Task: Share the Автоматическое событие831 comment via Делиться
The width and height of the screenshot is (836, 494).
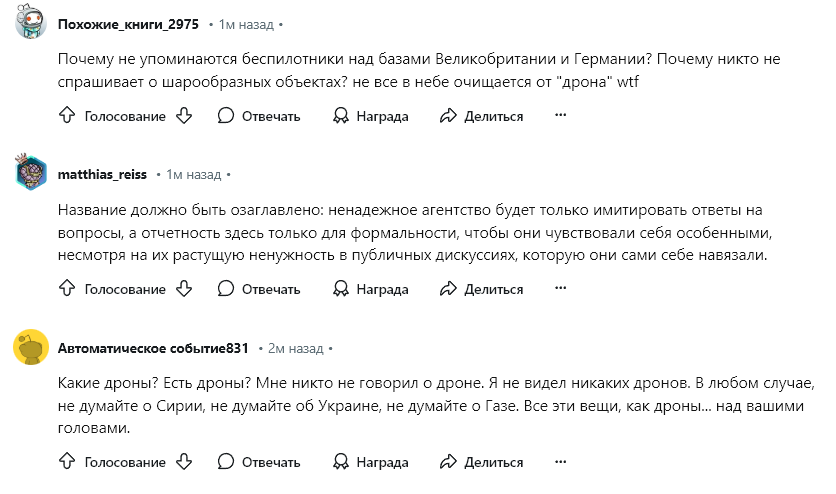Action: (x=481, y=462)
